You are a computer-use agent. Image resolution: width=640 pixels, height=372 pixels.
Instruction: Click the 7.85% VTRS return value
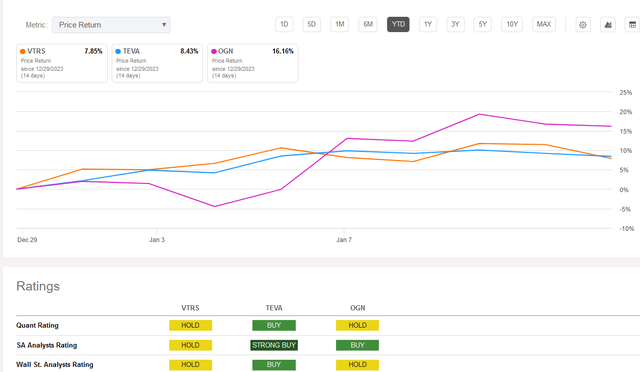[x=93, y=51]
